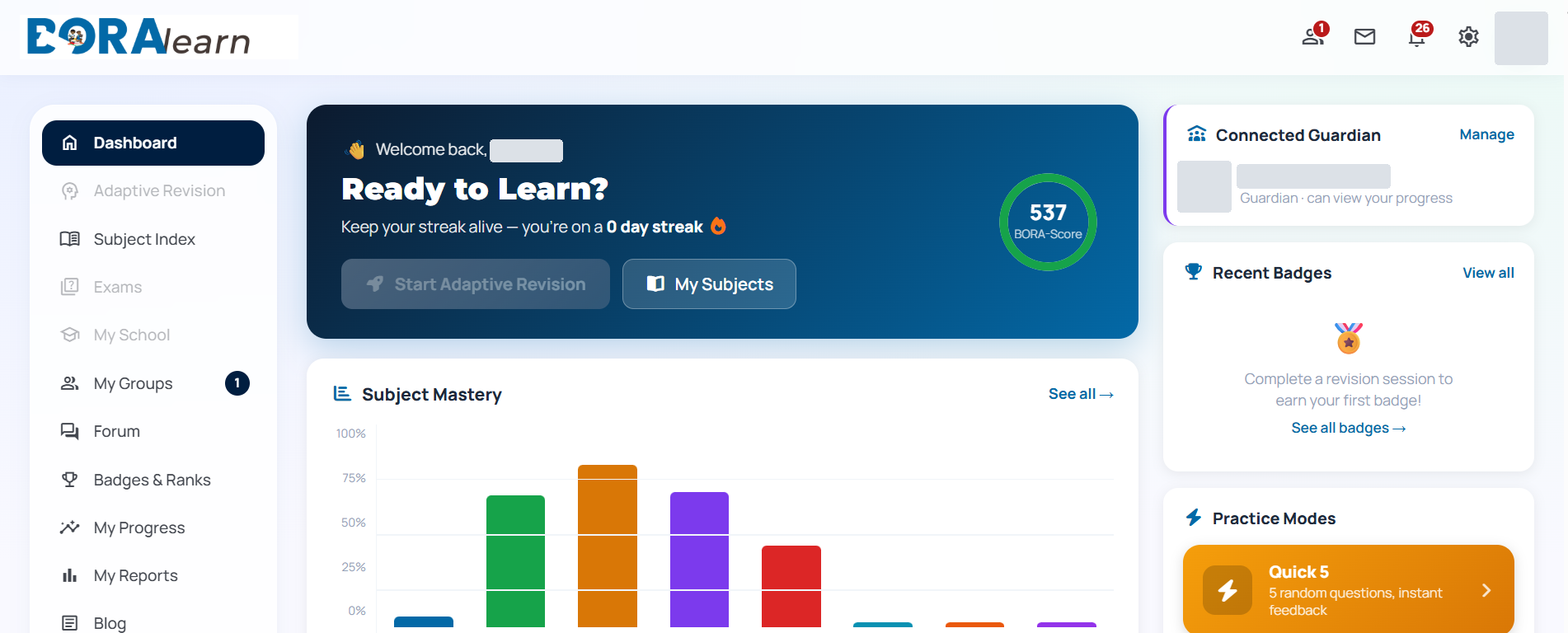Follow the See all badges link
This screenshot has height=633, width=1568.
tap(1349, 428)
